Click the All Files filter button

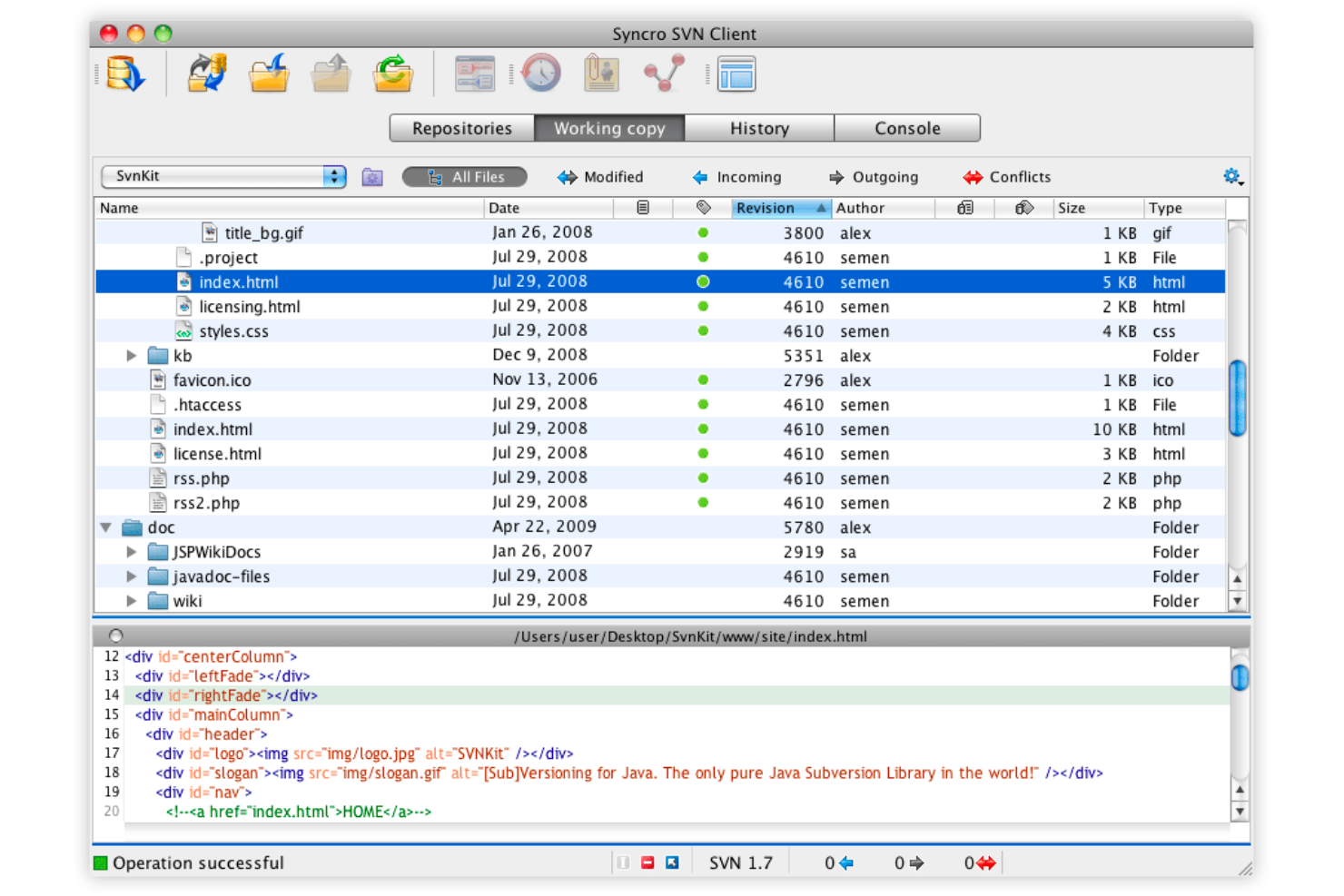464,176
